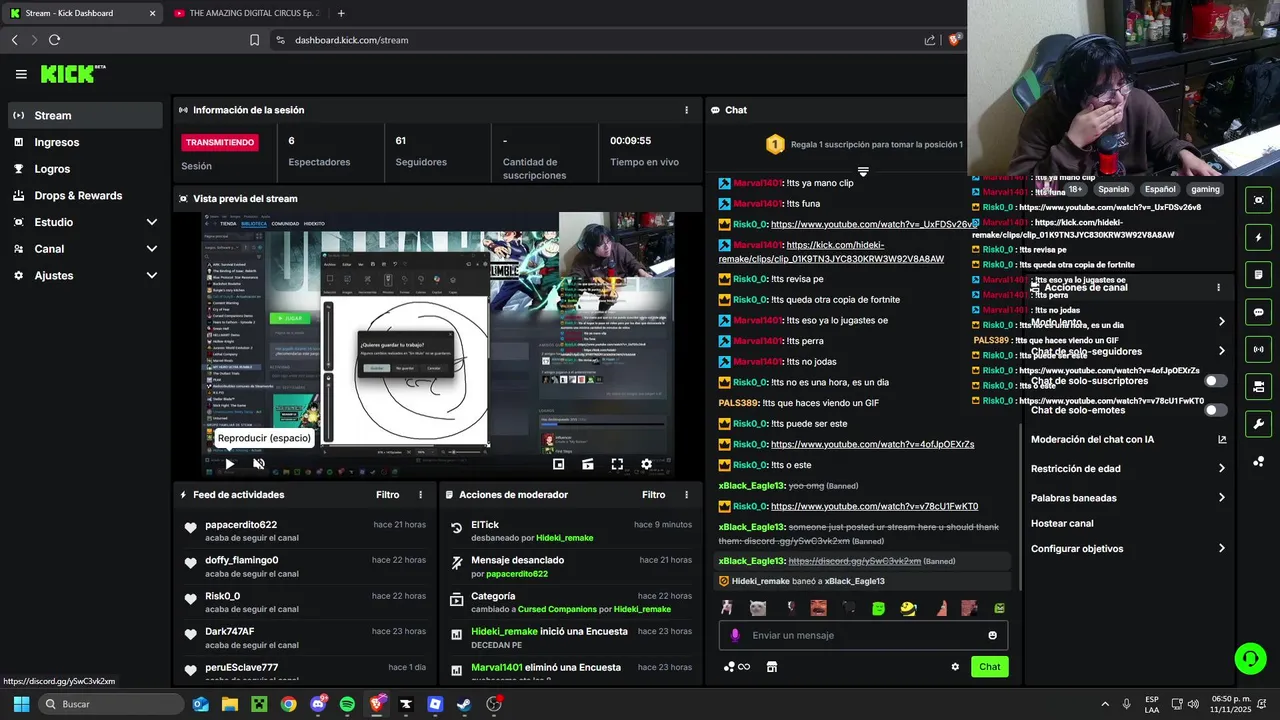Open Hideki_remake link in the ElTick unban entry
The width and height of the screenshot is (1280, 720).
pyautogui.click(x=564, y=538)
